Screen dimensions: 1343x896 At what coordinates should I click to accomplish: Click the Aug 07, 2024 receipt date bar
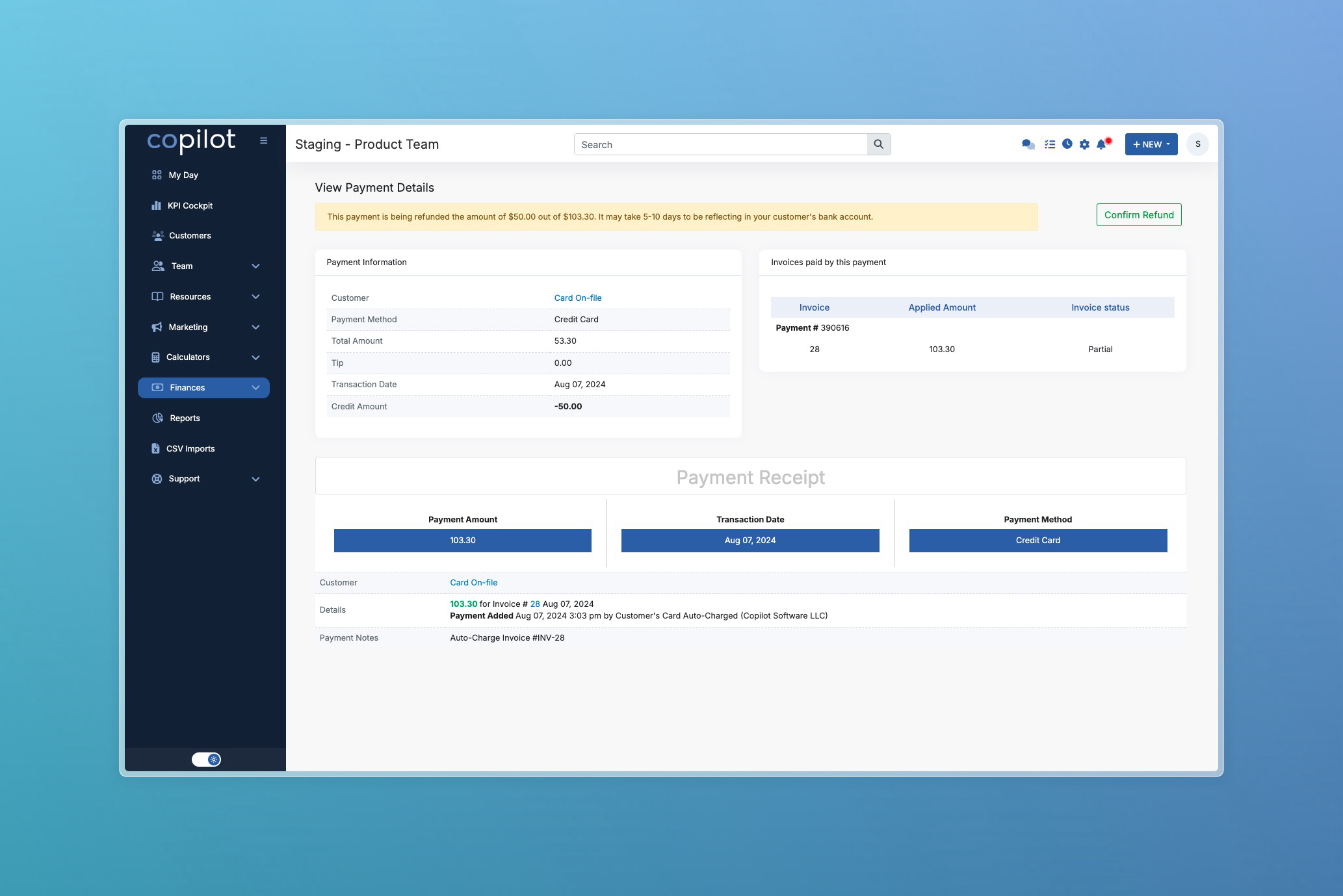[x=750, y=541]
